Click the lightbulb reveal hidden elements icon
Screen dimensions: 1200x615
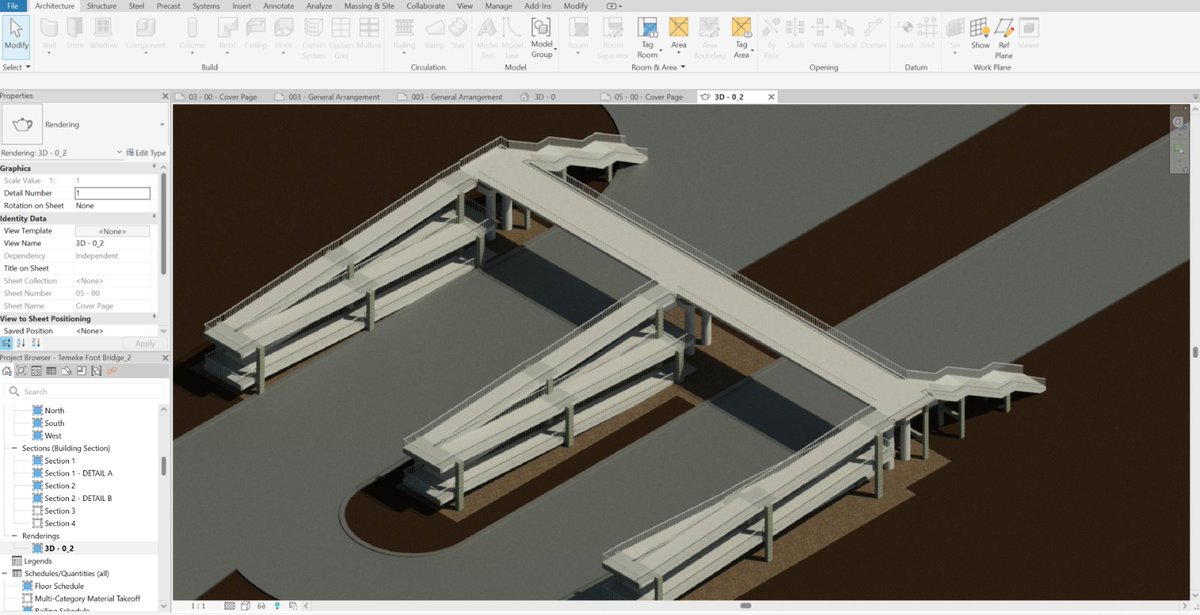click(277, 606)
